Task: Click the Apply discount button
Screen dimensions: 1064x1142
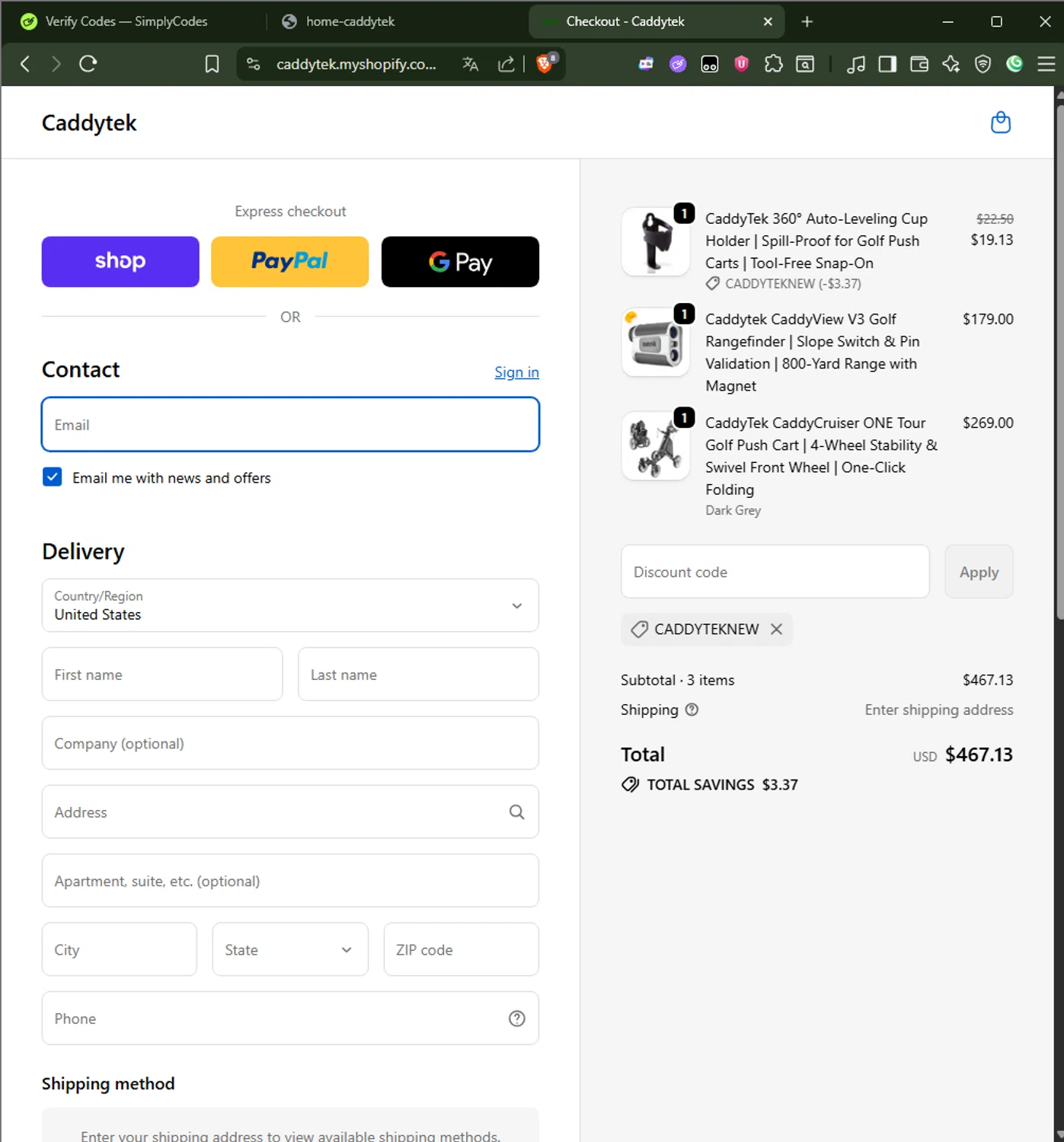Action: coord(979,572)
